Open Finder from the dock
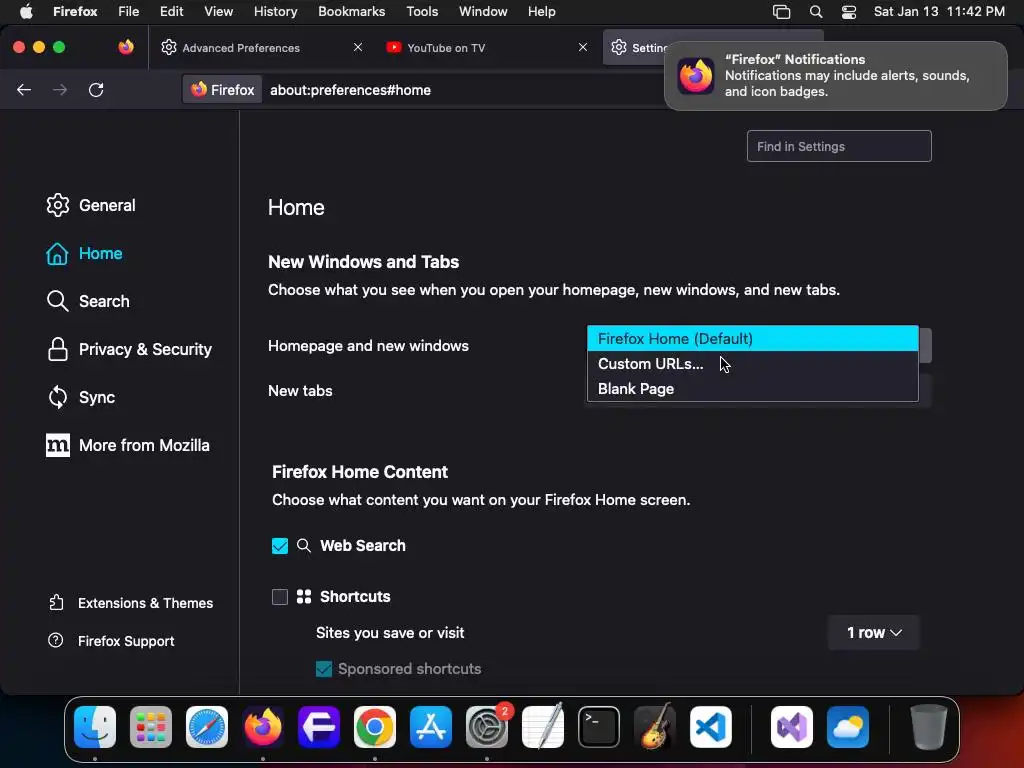1024x768 pixels. 95,727
